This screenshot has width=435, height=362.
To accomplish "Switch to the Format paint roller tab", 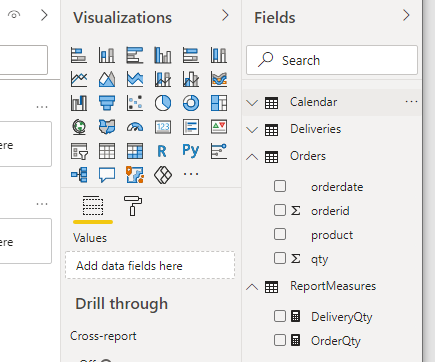I will click(133, 206).
